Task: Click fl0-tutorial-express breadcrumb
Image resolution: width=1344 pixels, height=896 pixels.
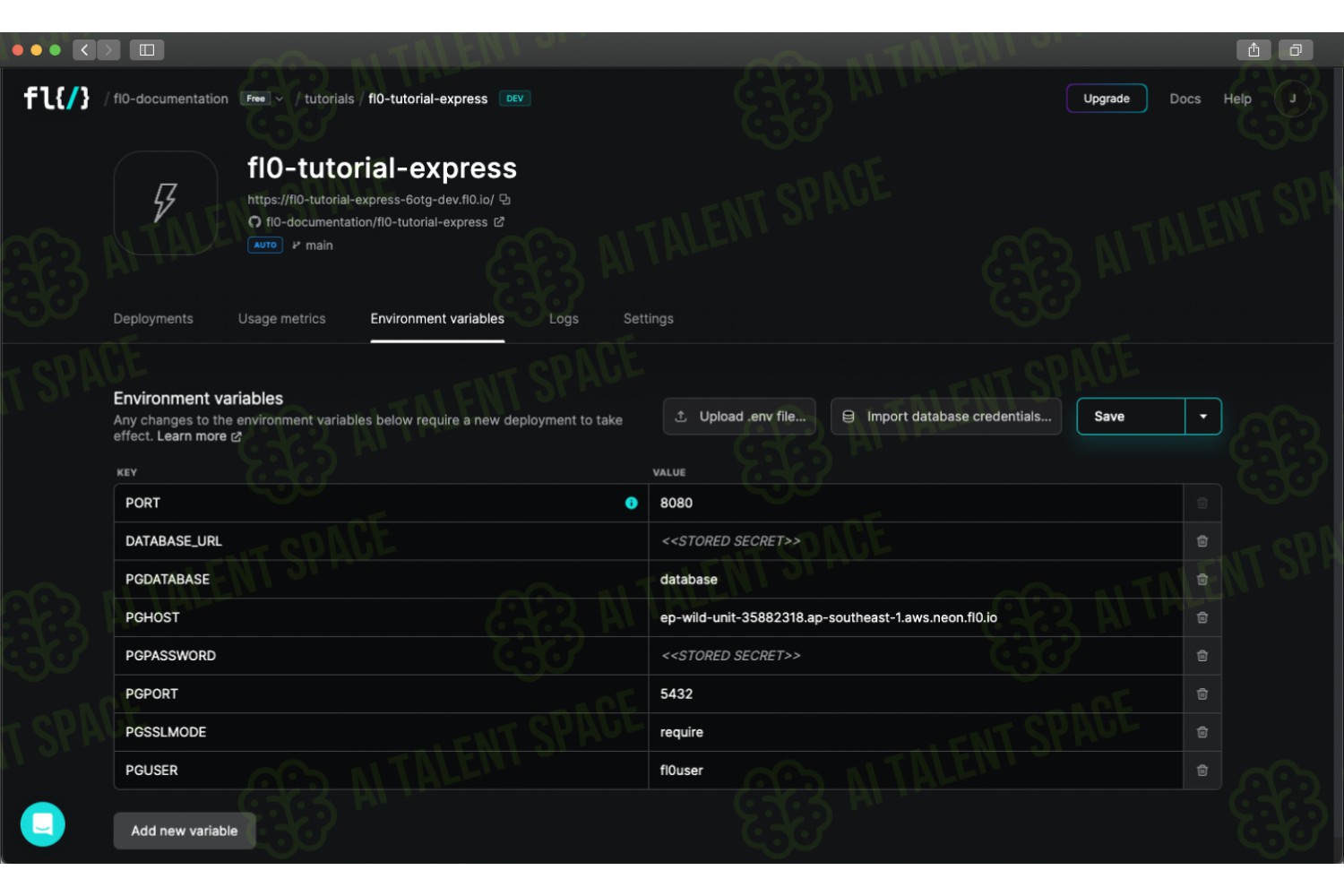Action: coord(427,99)
